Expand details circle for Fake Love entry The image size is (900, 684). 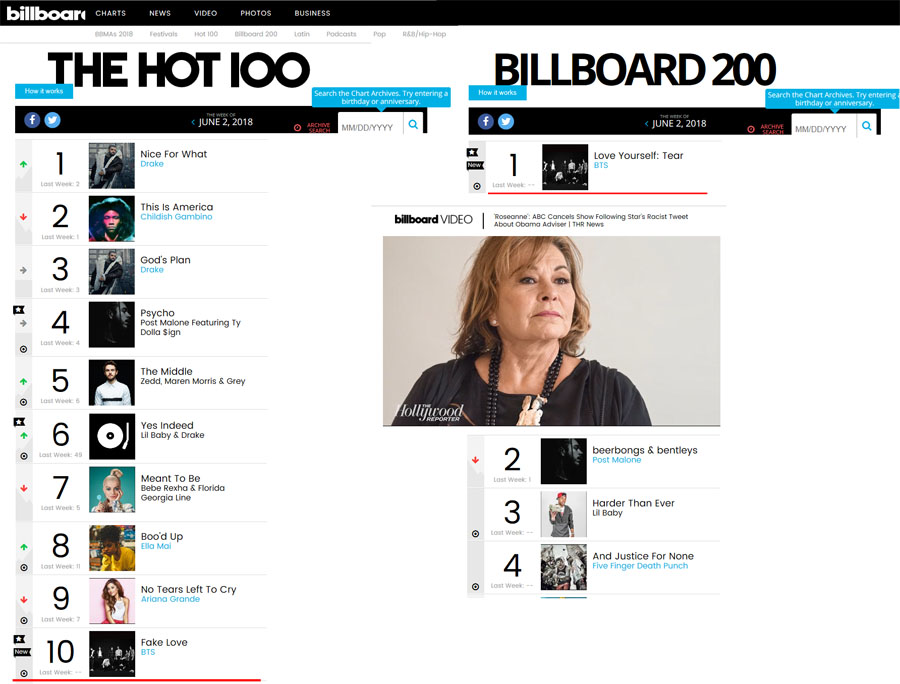[x=24, y=674]
